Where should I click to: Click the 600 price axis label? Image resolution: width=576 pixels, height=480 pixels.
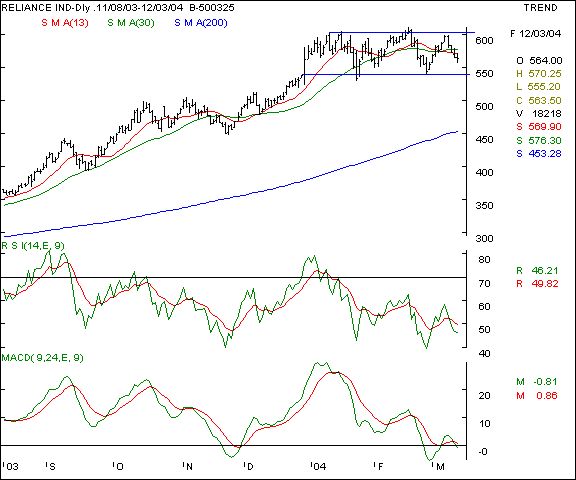[x=484, y=40]
